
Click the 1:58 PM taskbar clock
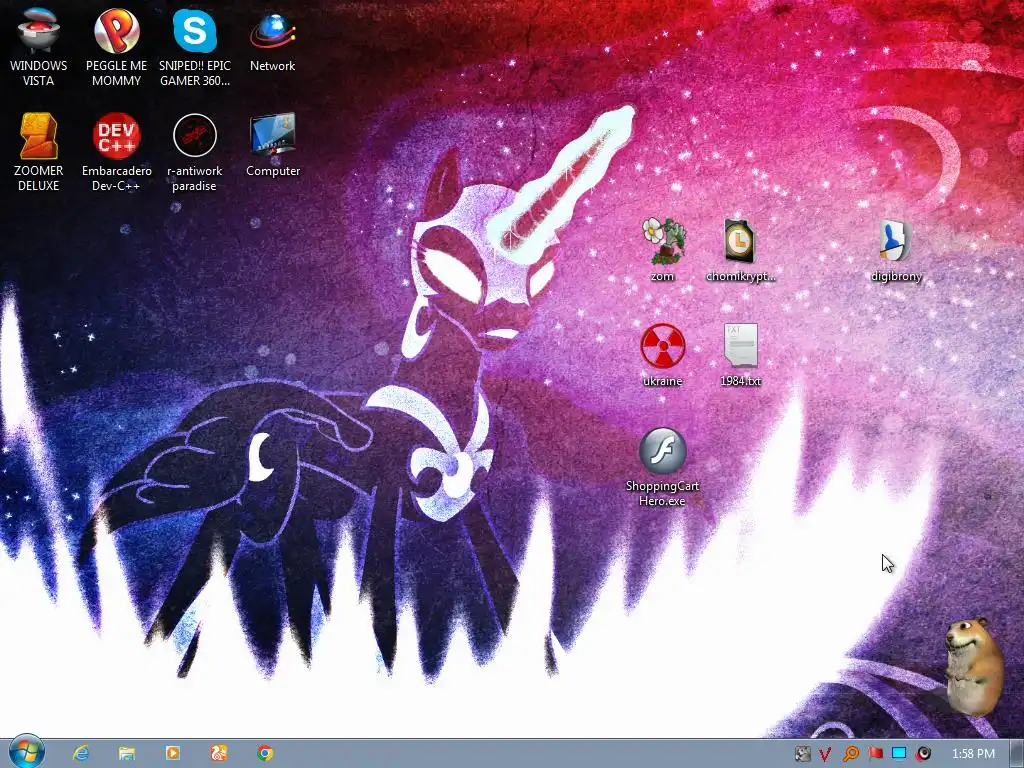coord(973,754)
